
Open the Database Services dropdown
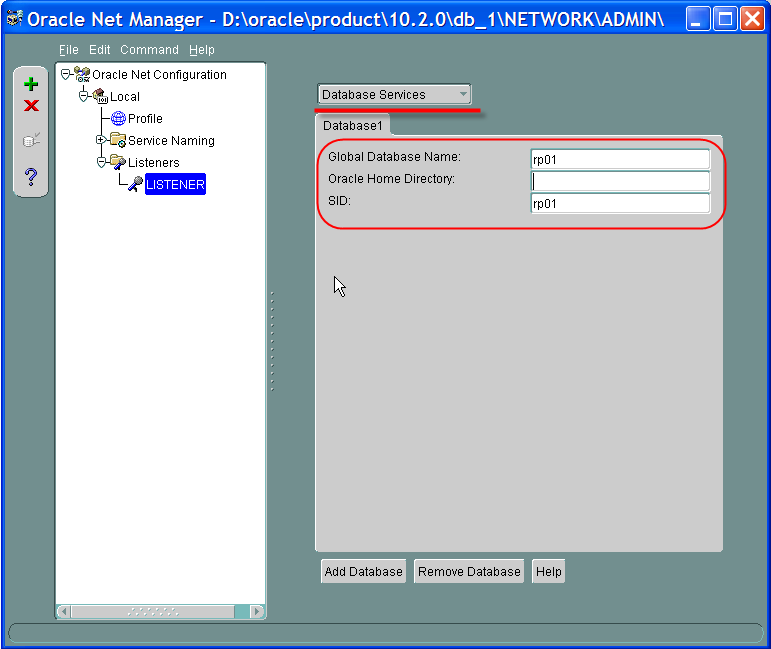click(x=394, y=94)
